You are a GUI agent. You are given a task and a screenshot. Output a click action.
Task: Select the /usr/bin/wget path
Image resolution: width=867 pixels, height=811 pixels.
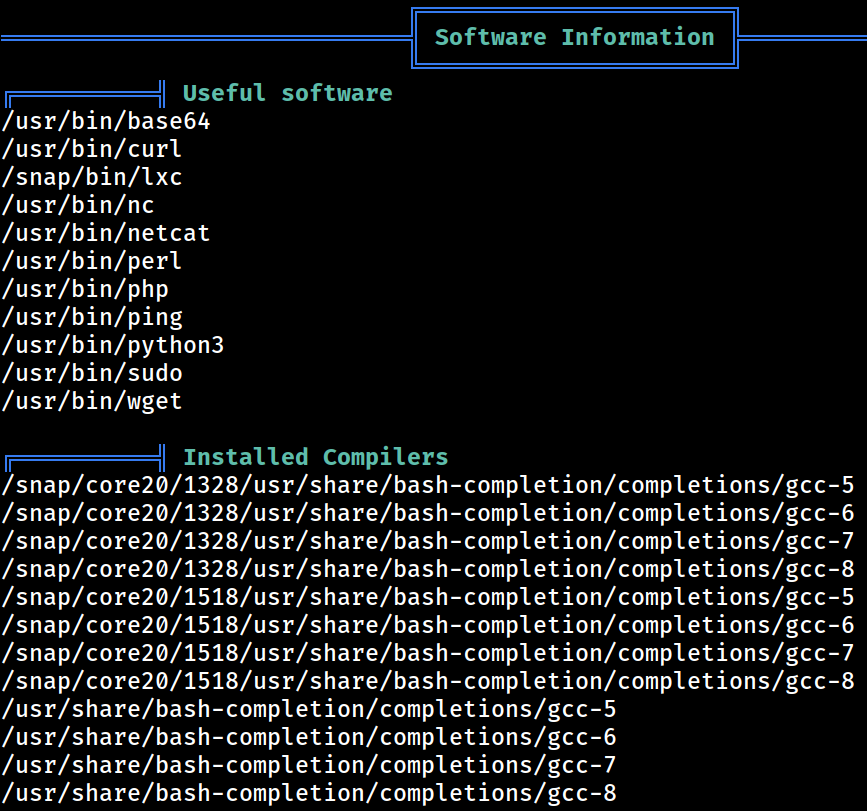(x=92, y=401)
